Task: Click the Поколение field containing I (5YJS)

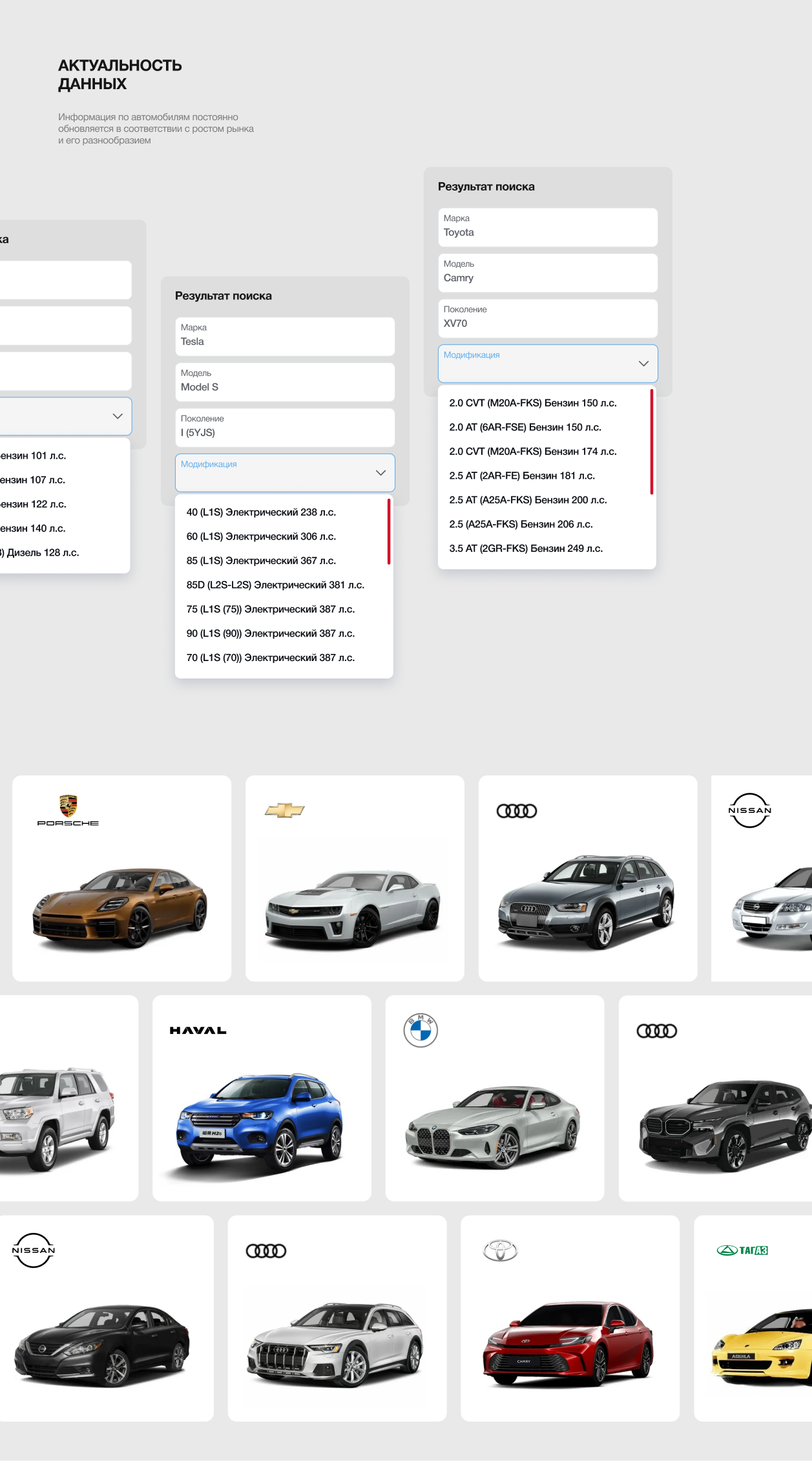Action: point(285,427)
